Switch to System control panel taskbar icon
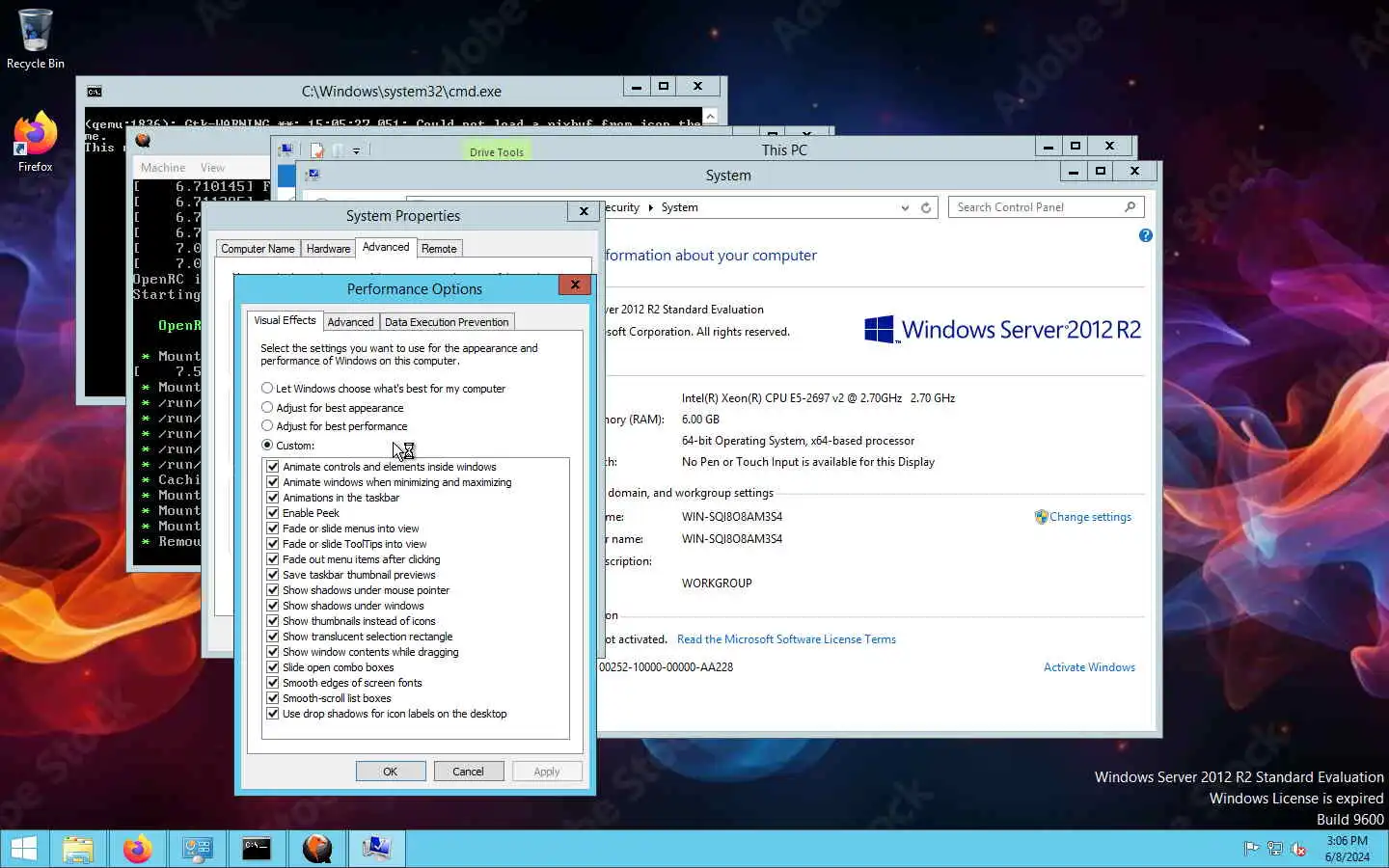This screenshot has height=868, width=1389. tap(376, 849)
